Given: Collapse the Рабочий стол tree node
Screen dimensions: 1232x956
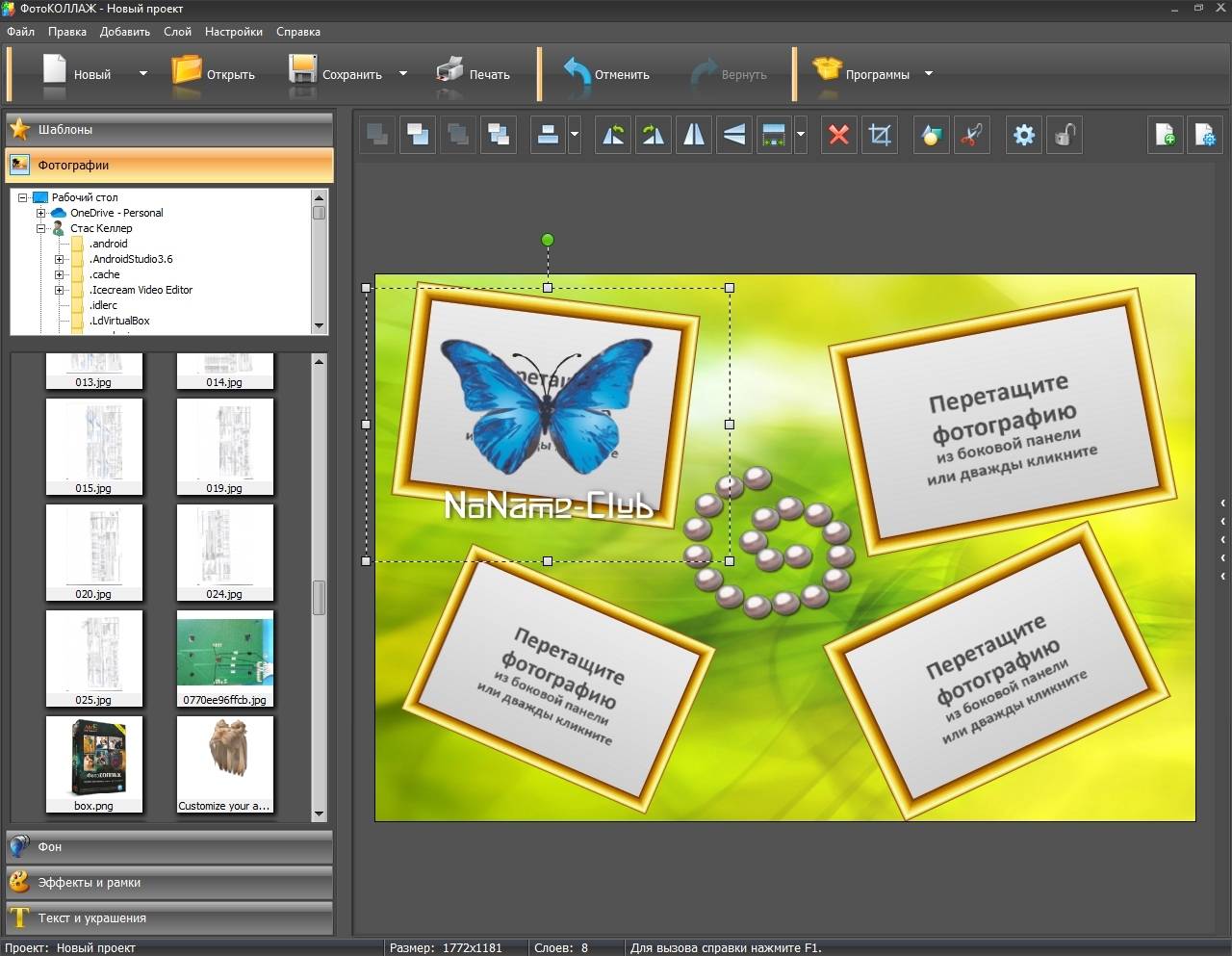Looking at the screenshot, I should (x=23, y=197).
